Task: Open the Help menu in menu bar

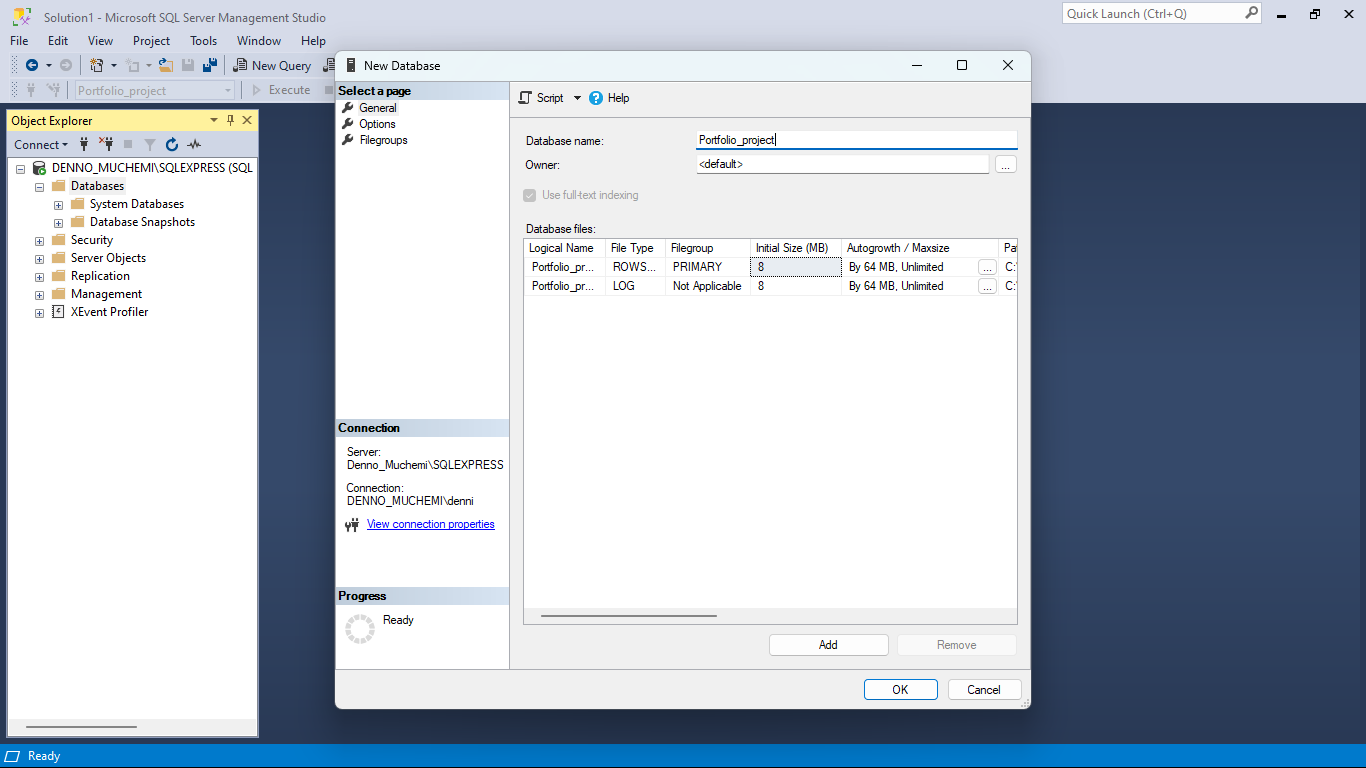Action: tap(313, 41)
